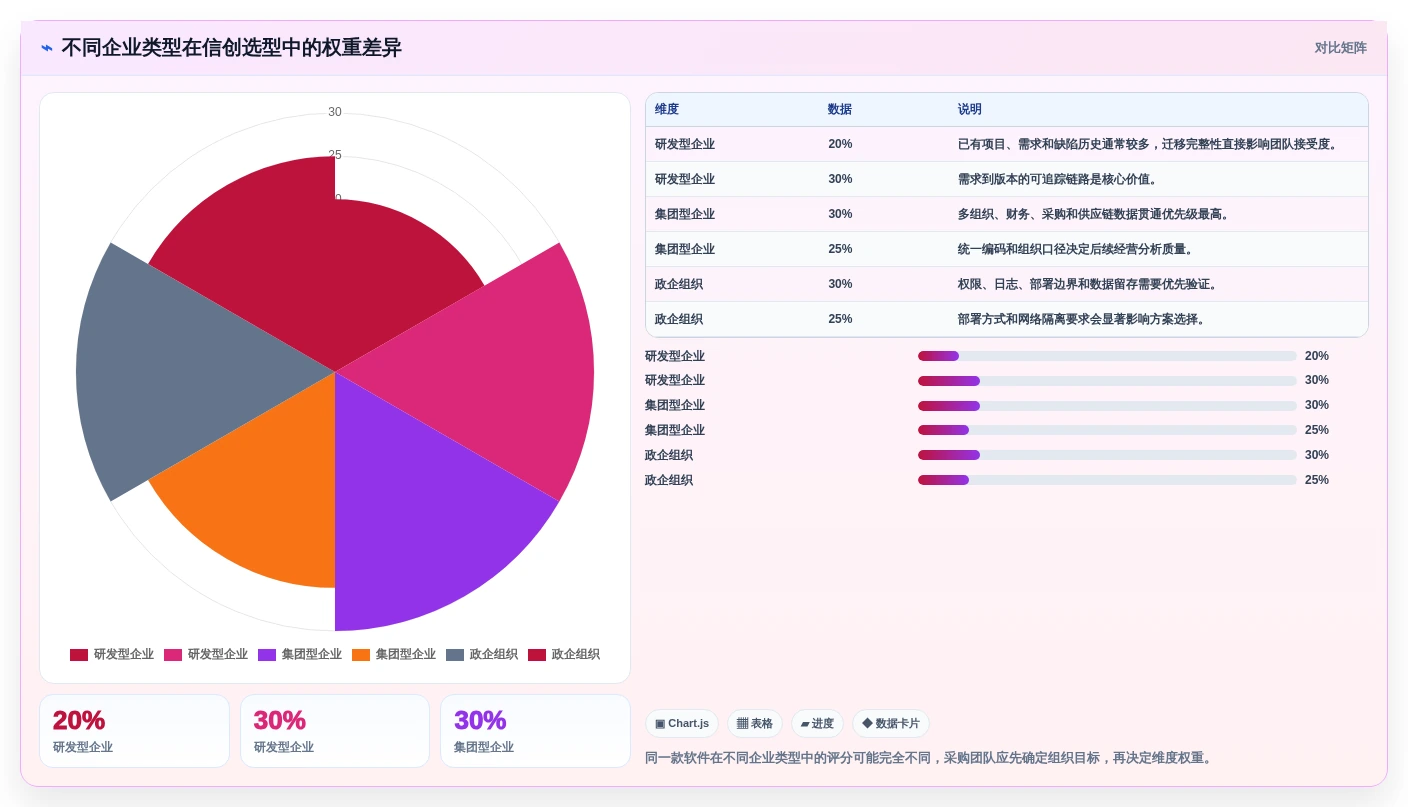Viewport: 1408px width, 807px height.
Task: Click the 政企组织 progress bar showing 30%
Action: [x=1107, y=455]
